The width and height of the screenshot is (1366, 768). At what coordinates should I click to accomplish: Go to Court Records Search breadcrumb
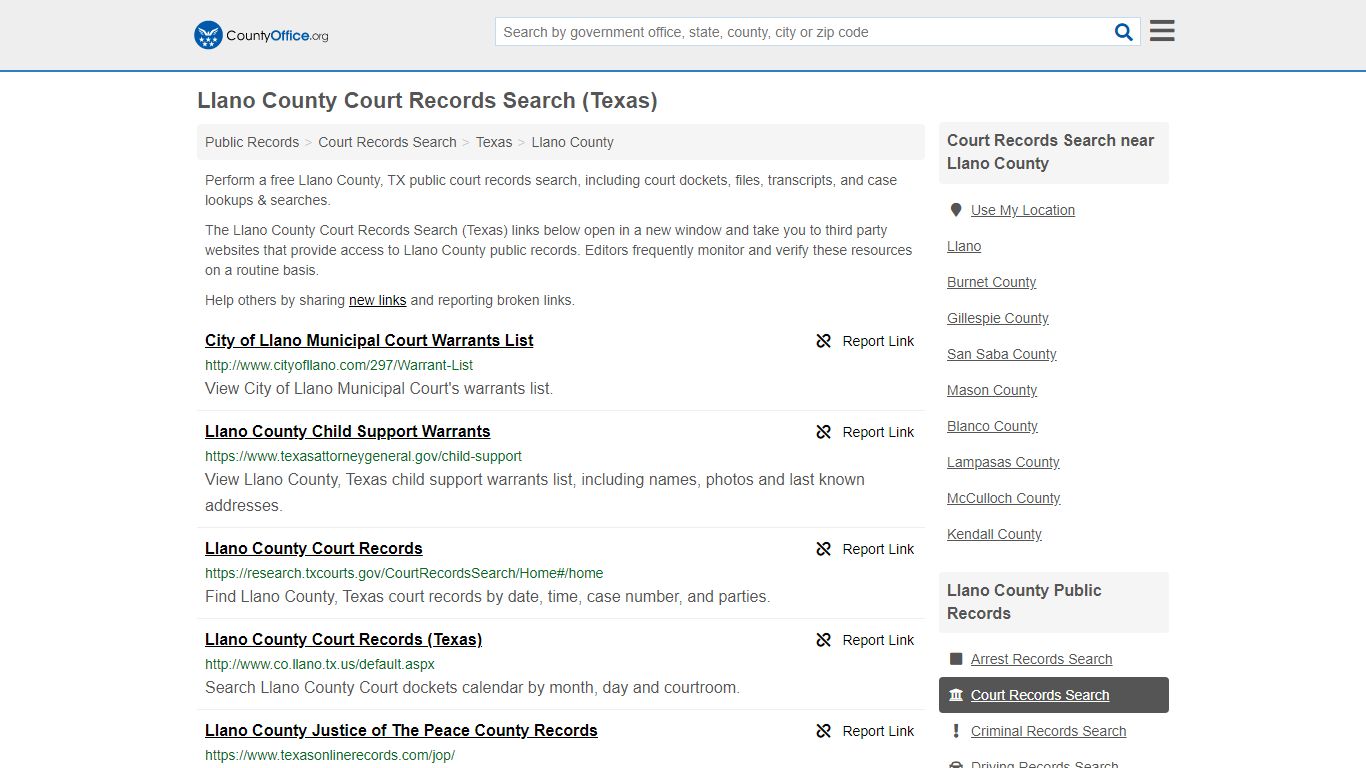click(x=387, y=142)
